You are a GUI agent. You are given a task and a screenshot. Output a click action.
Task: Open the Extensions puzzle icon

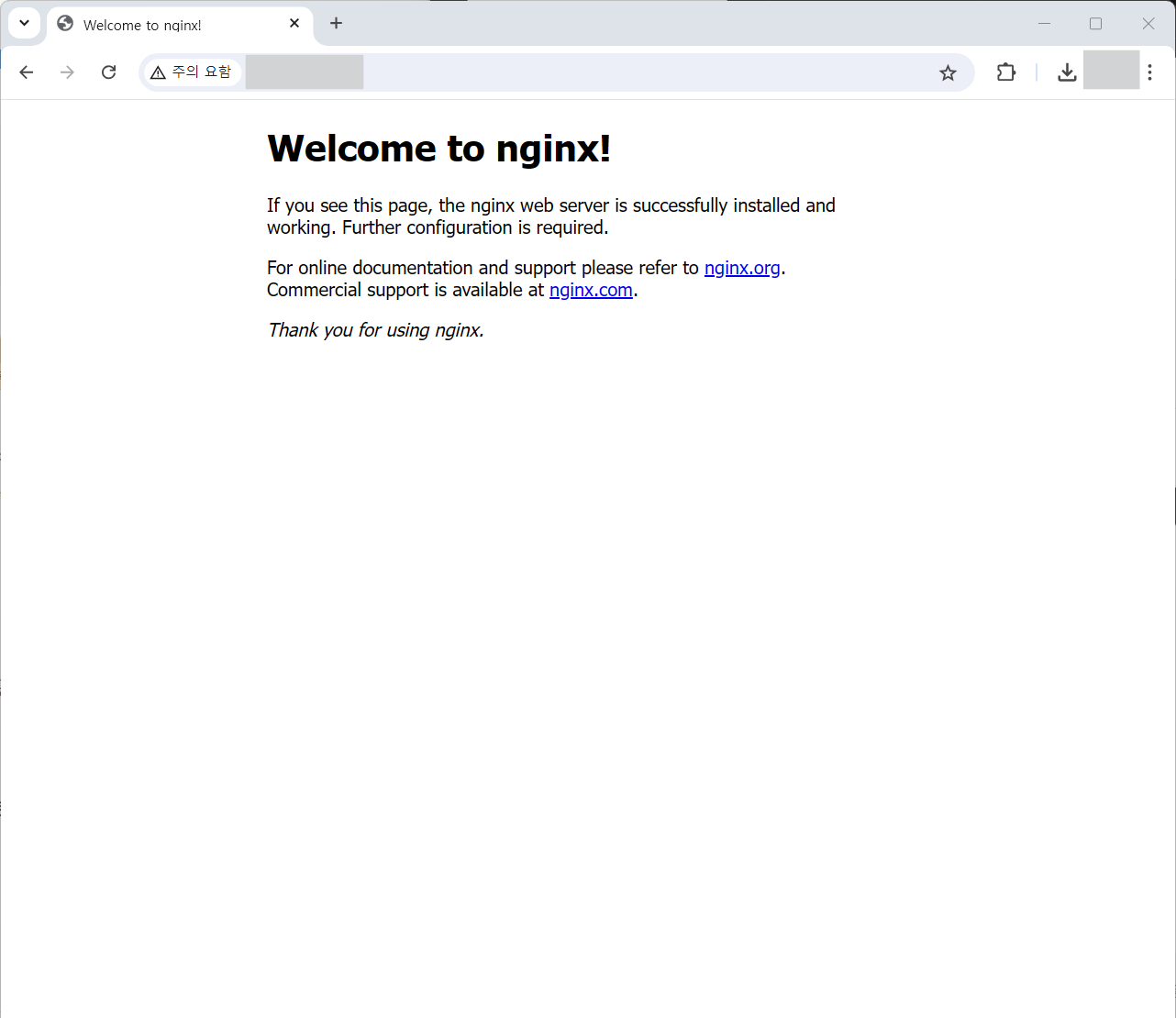pos(1006,72)
